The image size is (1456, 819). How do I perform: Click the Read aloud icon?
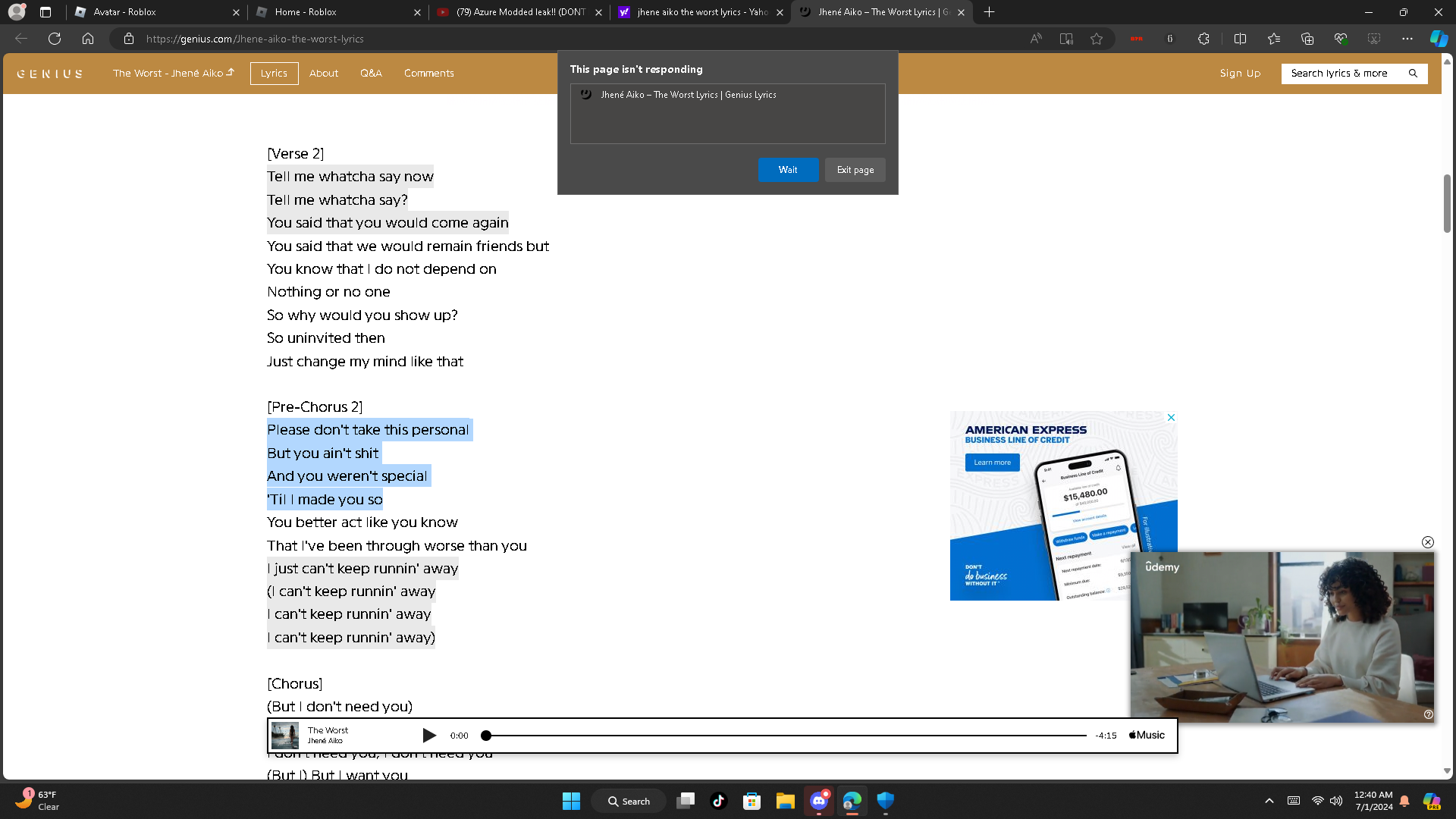[x=1036, y=39]
